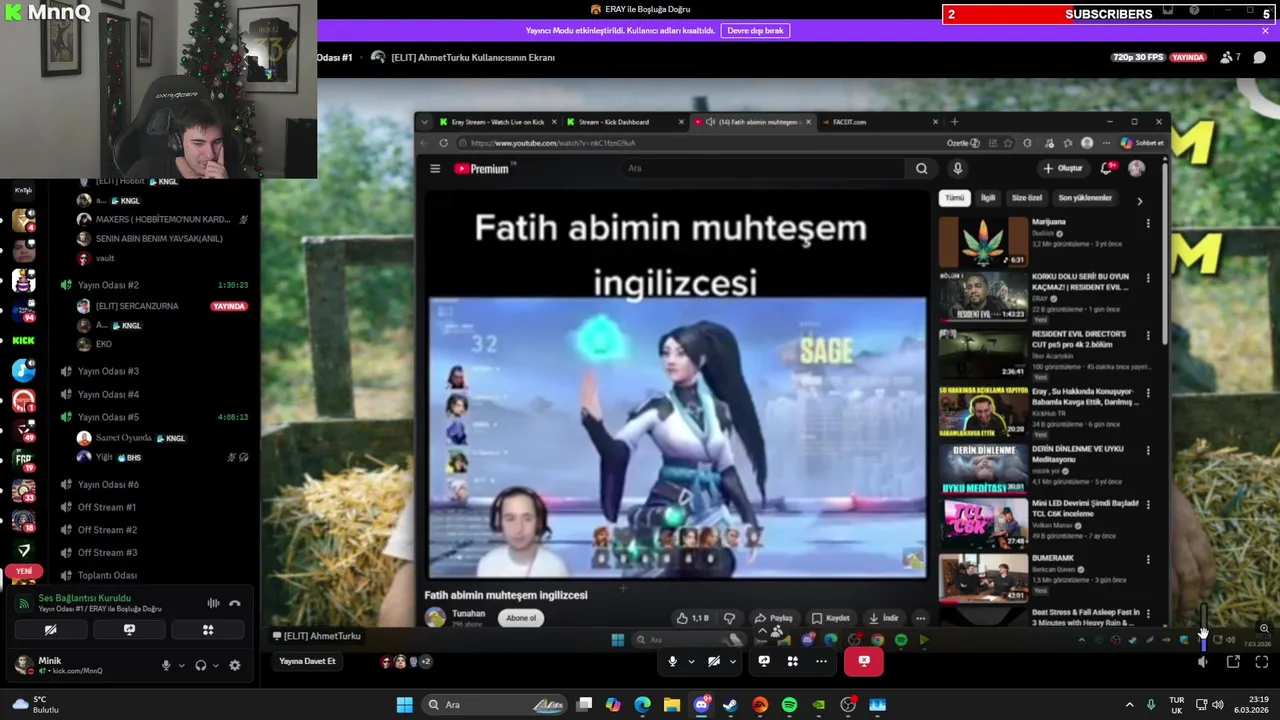
Task: Open Discord from Windows taskbar
Action: (x=701, y=705)
